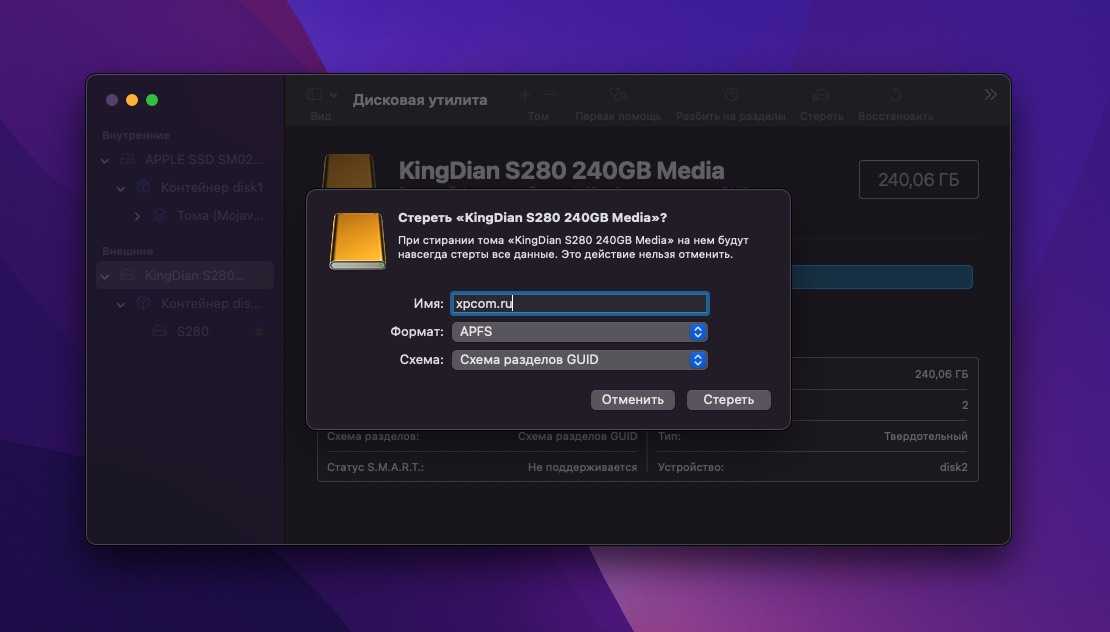Click the Restore (Восстановить) toolbar icon
Viewport: 1110px width, 632px height.
(895, 96)
